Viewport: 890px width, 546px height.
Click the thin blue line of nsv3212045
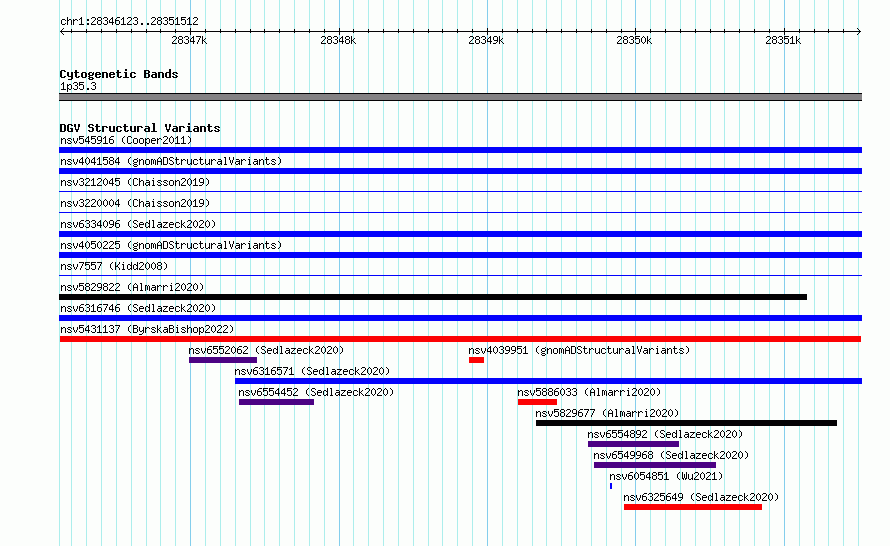pos(460,191)
